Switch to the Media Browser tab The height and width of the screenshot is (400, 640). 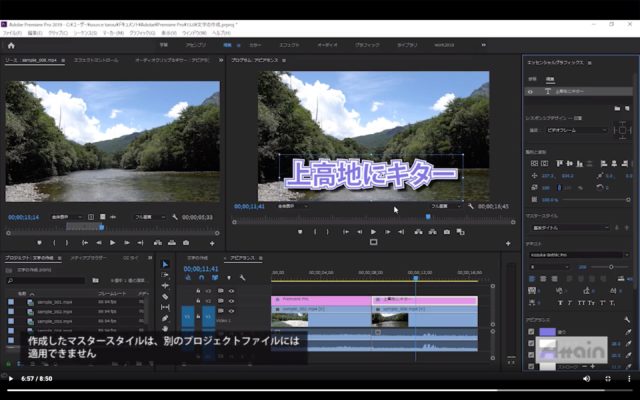[88, 258]
